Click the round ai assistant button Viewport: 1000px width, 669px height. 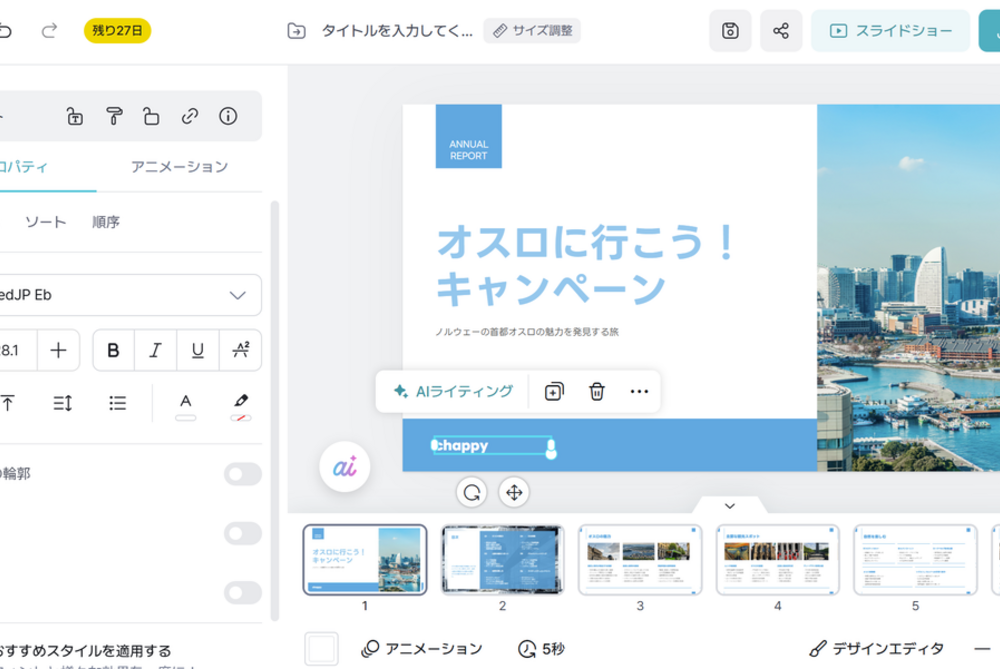click(x=344, y=467)
